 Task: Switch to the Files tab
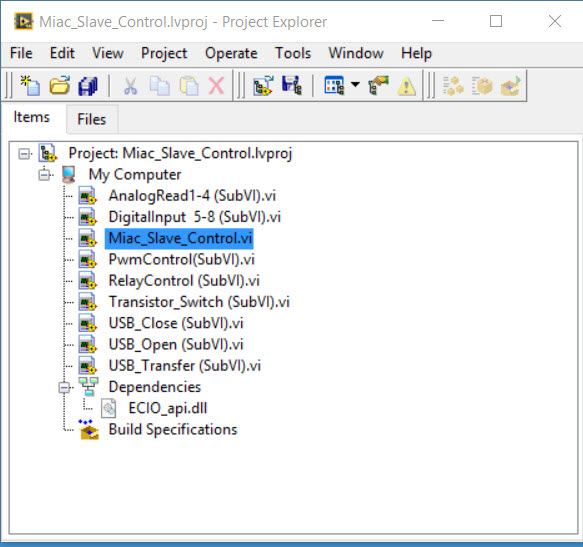(x=92, y=119)
